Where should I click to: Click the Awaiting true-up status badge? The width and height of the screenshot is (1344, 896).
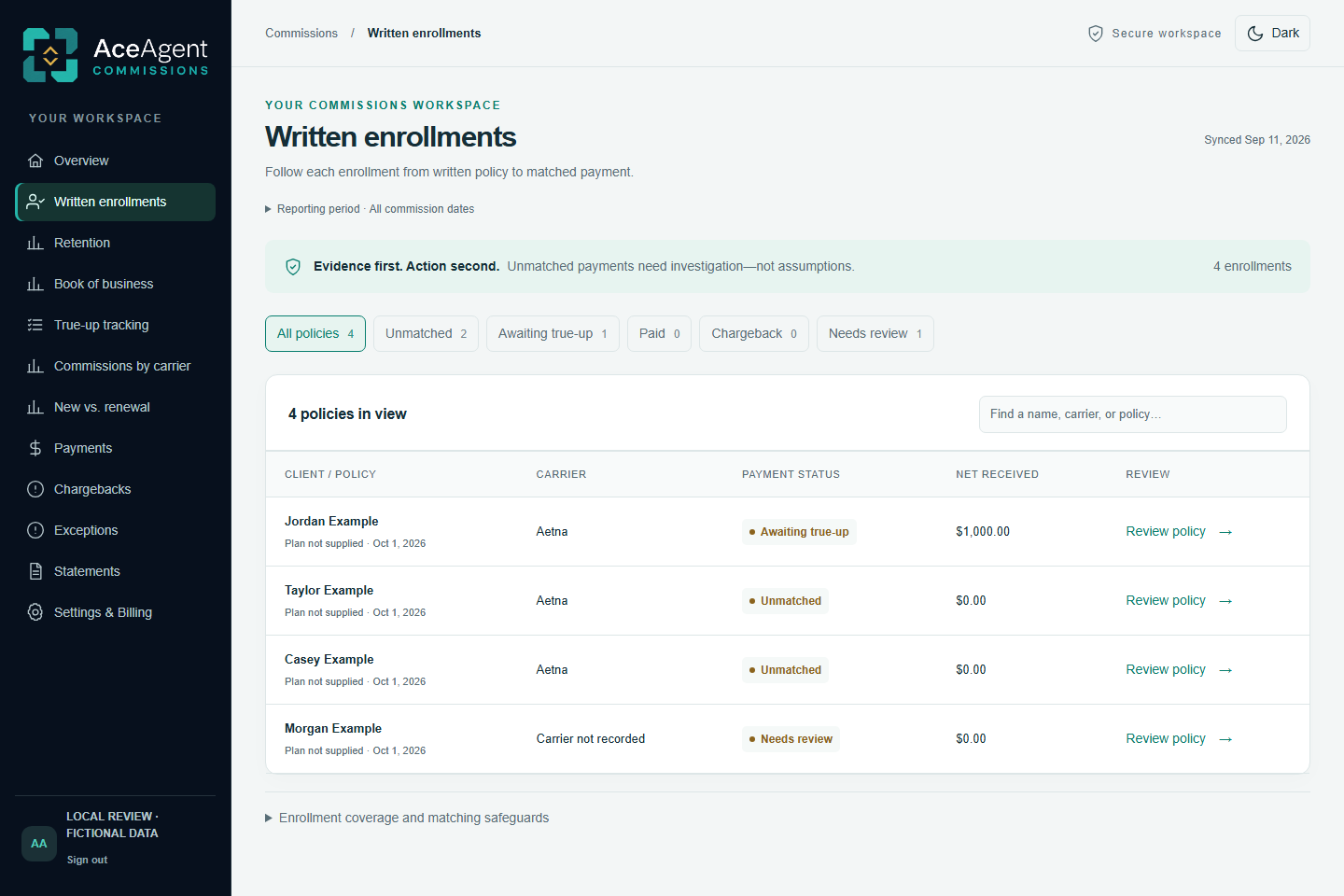coord(799,532)
